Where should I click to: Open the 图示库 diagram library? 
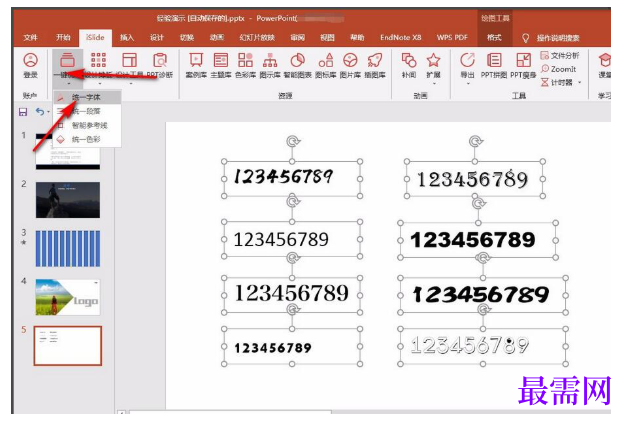[x=270, y=65]
